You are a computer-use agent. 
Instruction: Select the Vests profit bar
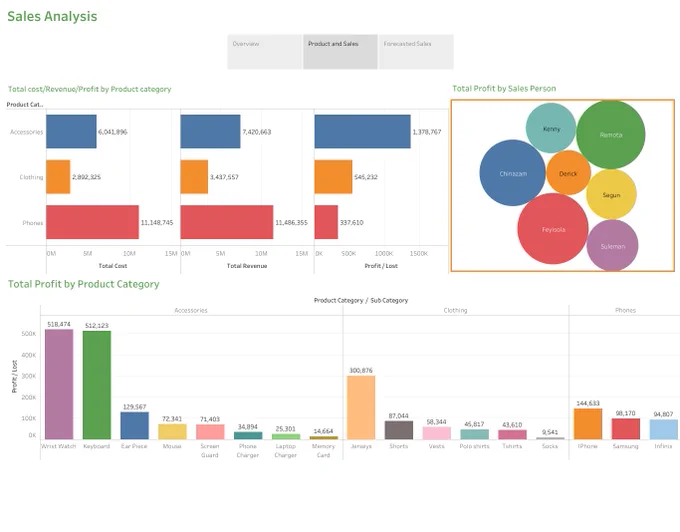click(437, 433)
